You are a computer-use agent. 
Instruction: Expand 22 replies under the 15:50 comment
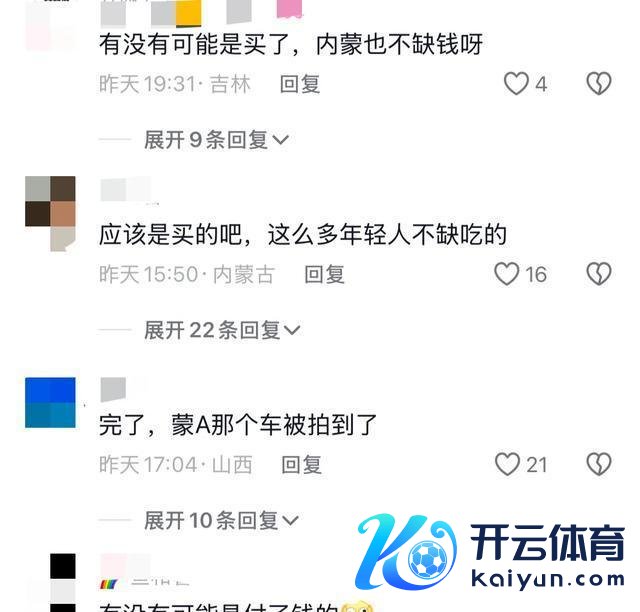click(x=222, y=330)
